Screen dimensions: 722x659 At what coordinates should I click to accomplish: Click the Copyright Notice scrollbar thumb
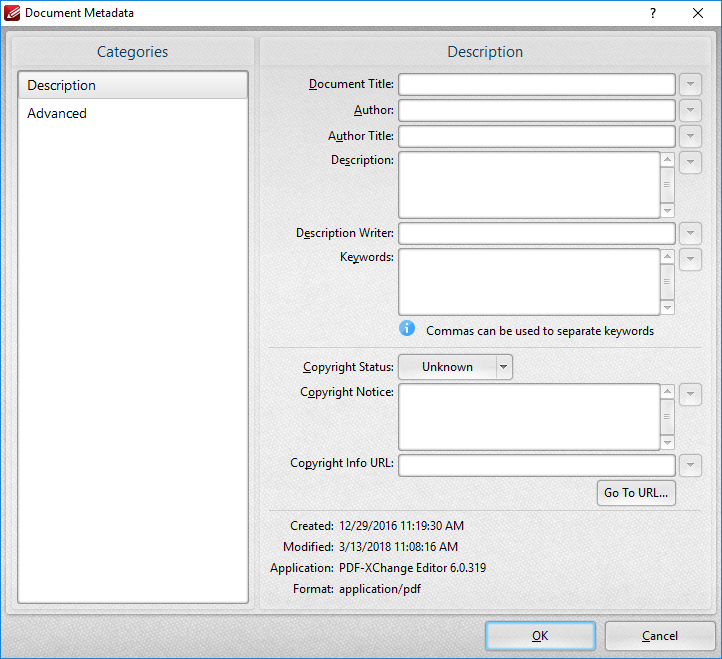tap(667, 417)
